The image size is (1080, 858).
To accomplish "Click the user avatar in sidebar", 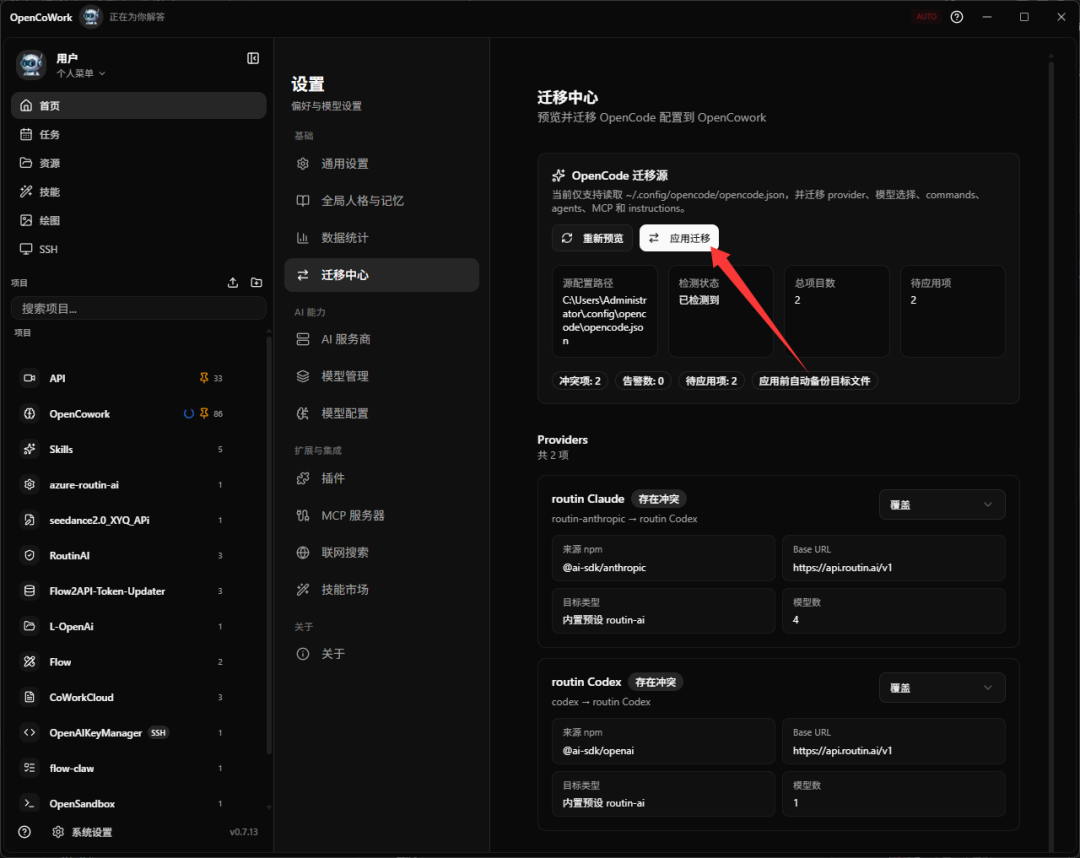I will (x=32, y=65).
